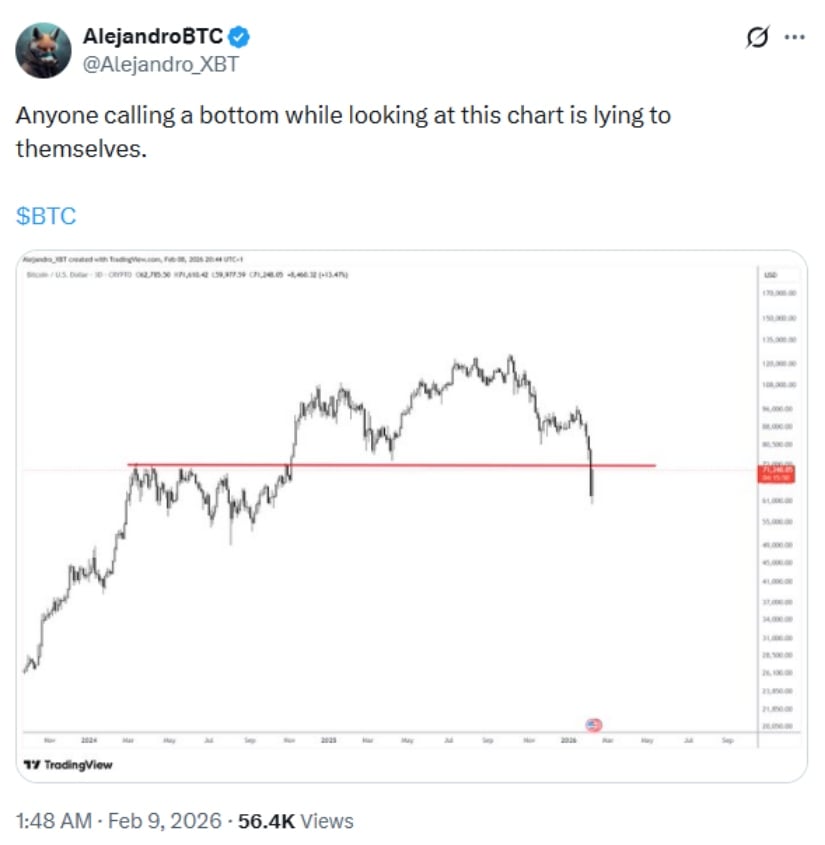The width and height of the screenshot is (825, 845).
Task: Click the USD currency label atop the price axis
Action: click(x=771, y=273)
